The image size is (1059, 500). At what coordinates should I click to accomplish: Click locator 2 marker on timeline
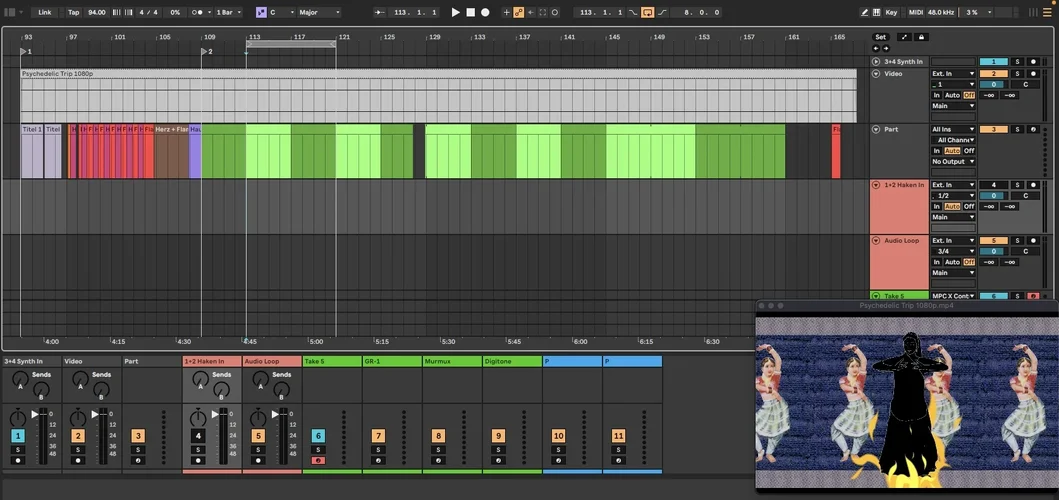point(203,51)
